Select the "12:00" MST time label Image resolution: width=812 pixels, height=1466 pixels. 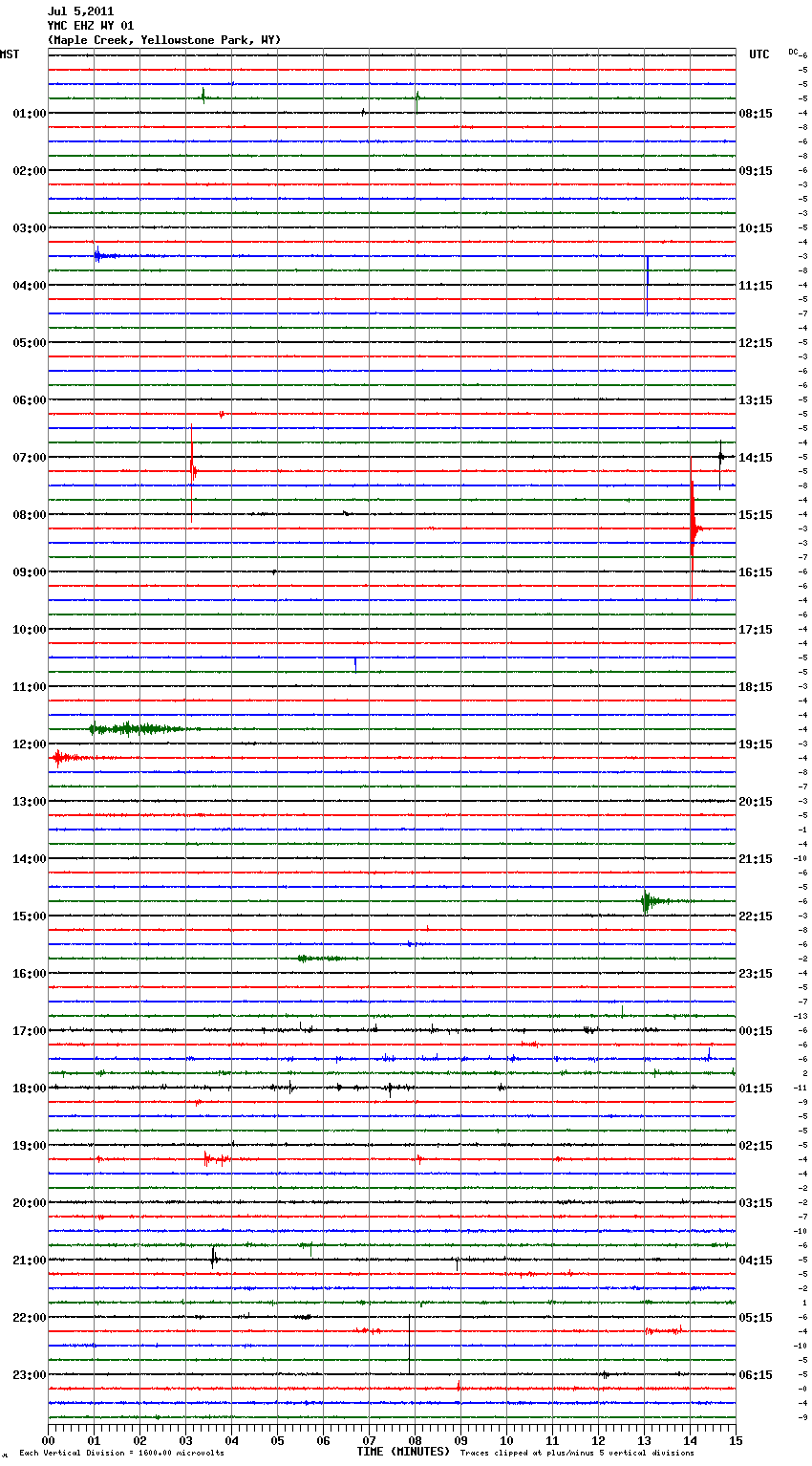click(30, 744)
